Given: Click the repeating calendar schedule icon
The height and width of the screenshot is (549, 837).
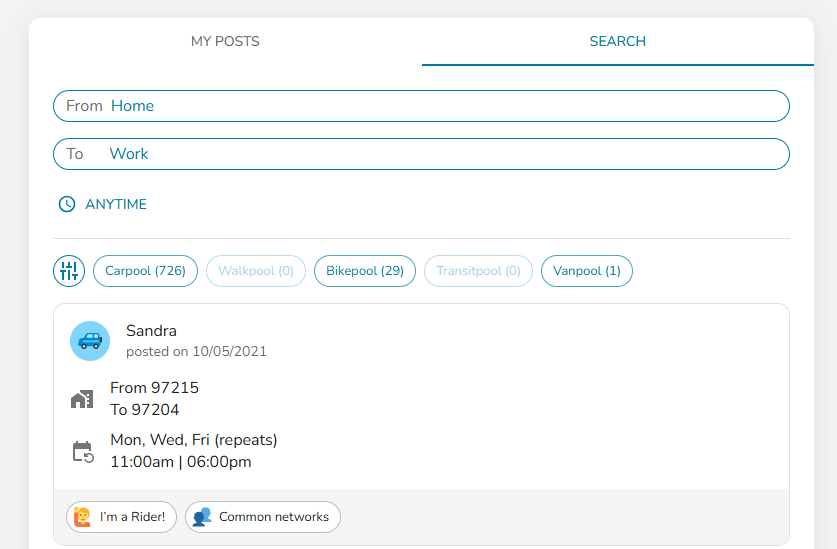Looking at the screenshot, I should 82,451.
